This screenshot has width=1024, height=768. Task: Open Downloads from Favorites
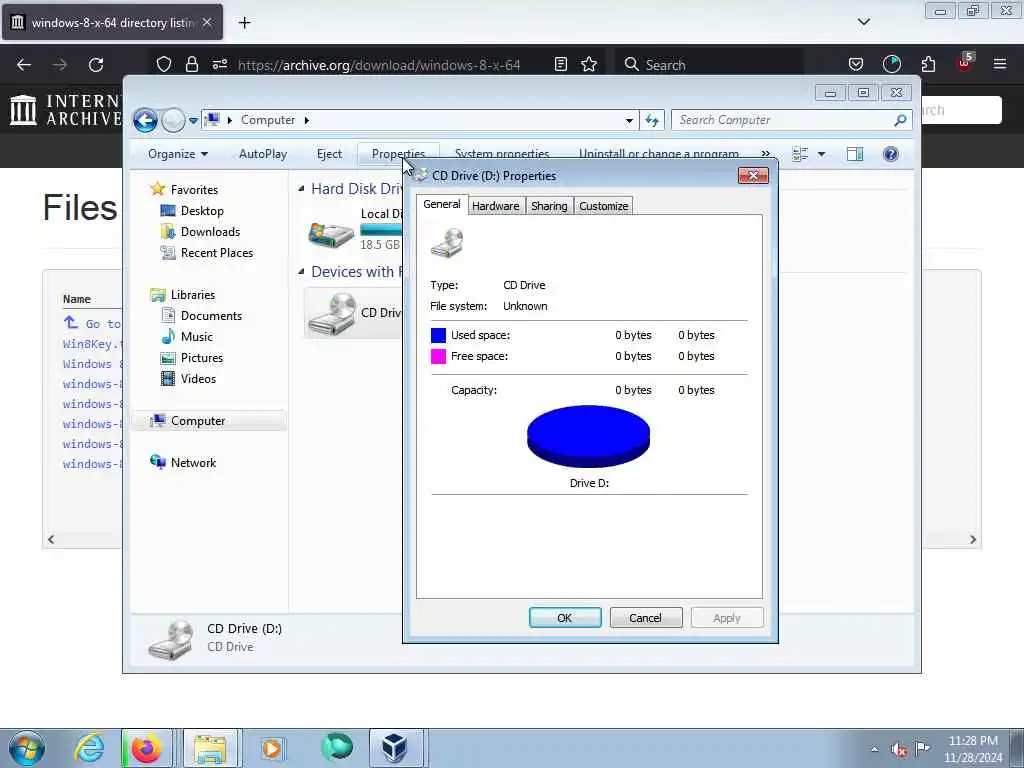[x=210, y=232]
